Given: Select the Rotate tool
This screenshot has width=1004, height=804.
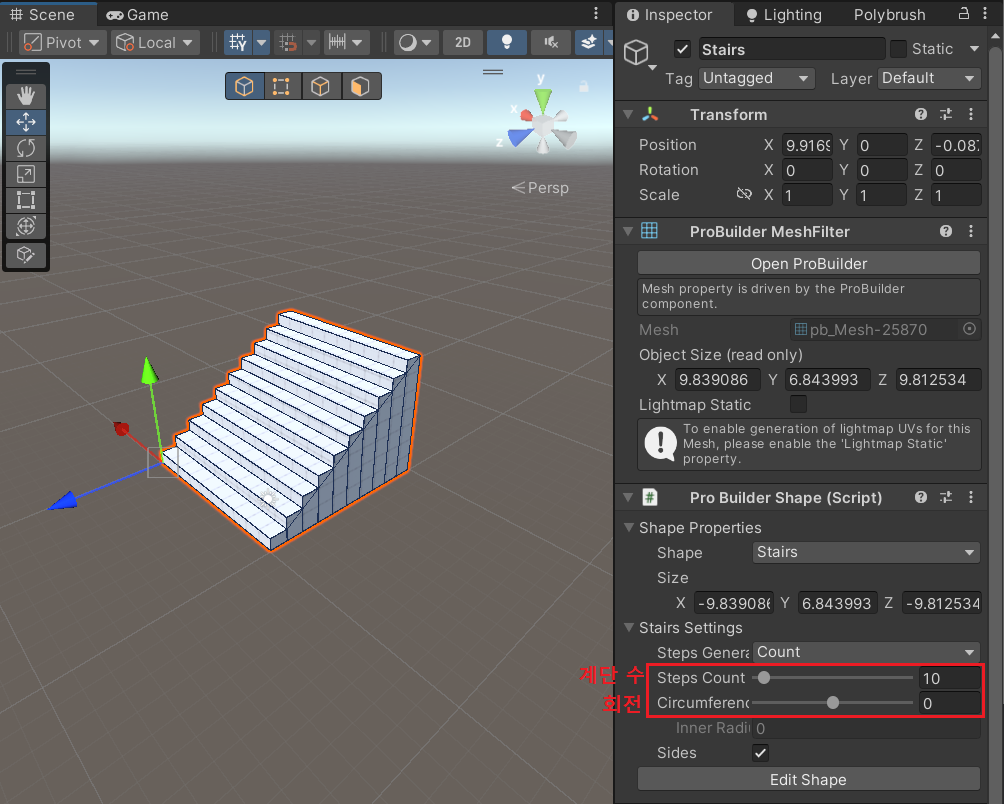Looking at the screenshot, I should [x=26, y=149].
